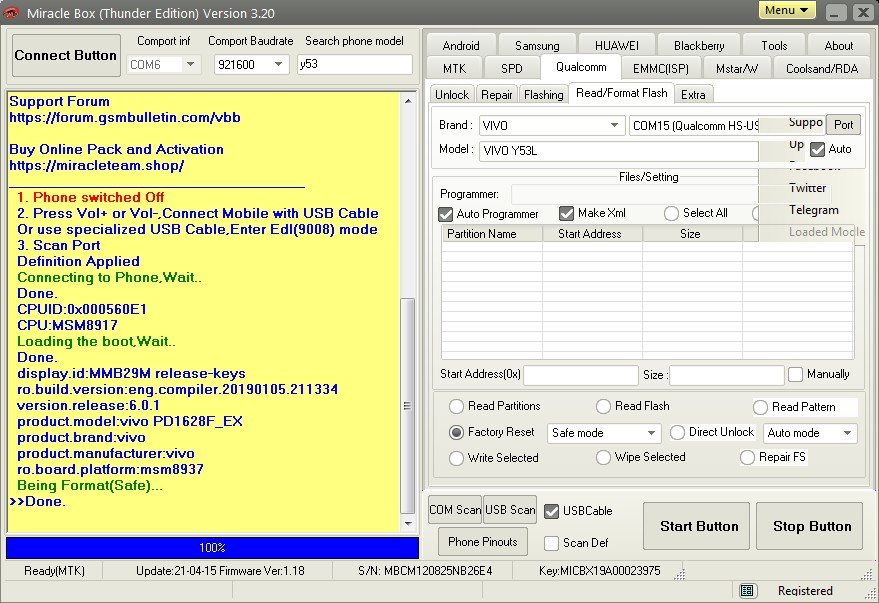This screenshot has height=603, width=879.
Task: Click the Start Address column header
Action: coord(593,234)
